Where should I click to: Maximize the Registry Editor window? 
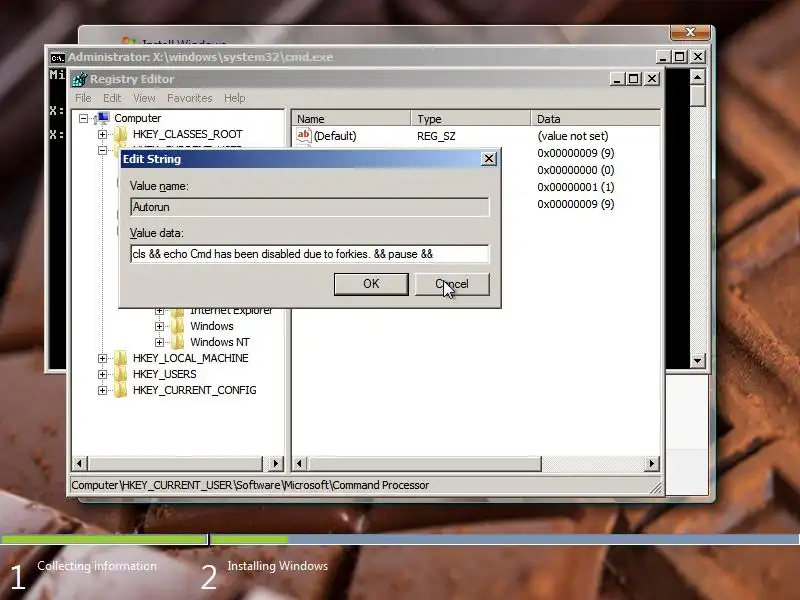point(633,79)
